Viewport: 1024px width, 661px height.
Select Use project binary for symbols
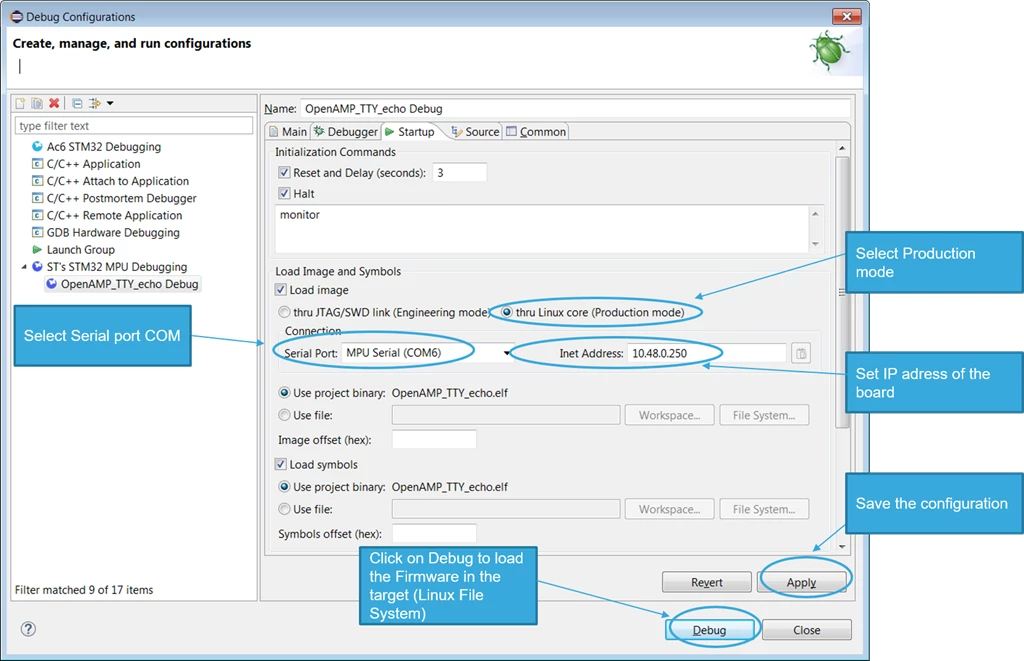click(x=284, y=487)
